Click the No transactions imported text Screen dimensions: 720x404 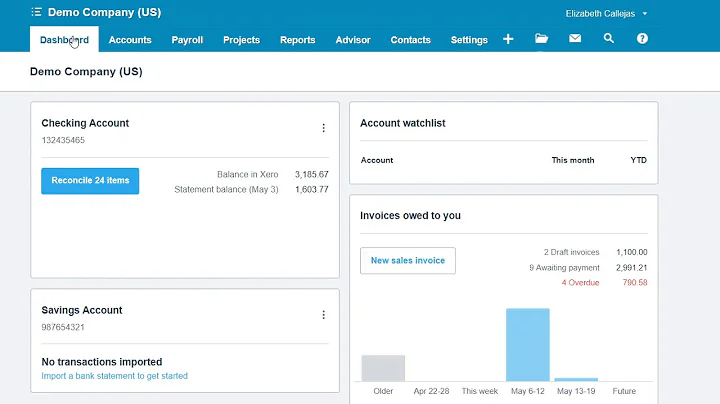click(x=101, y=362)
